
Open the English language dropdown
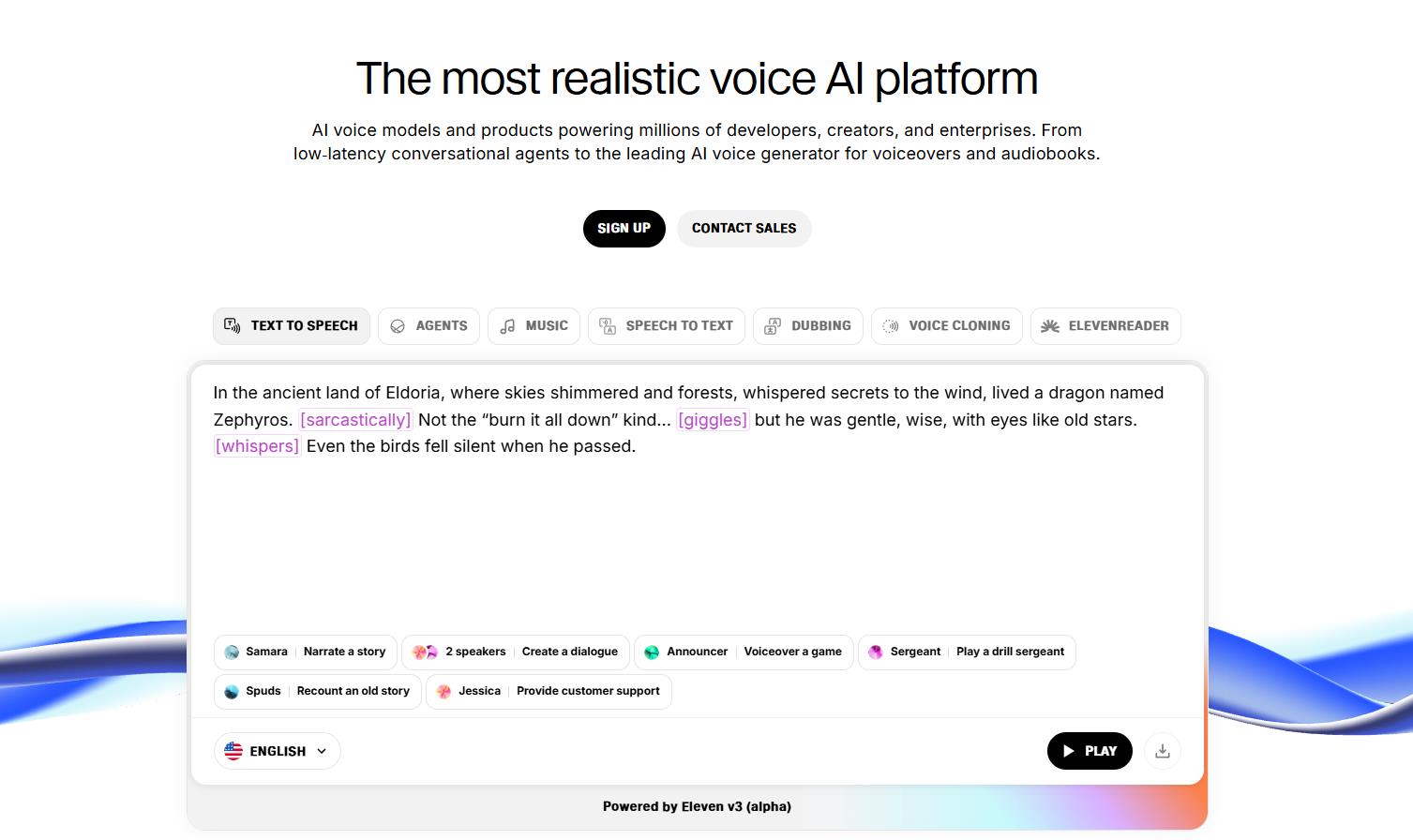click(277, 751)
